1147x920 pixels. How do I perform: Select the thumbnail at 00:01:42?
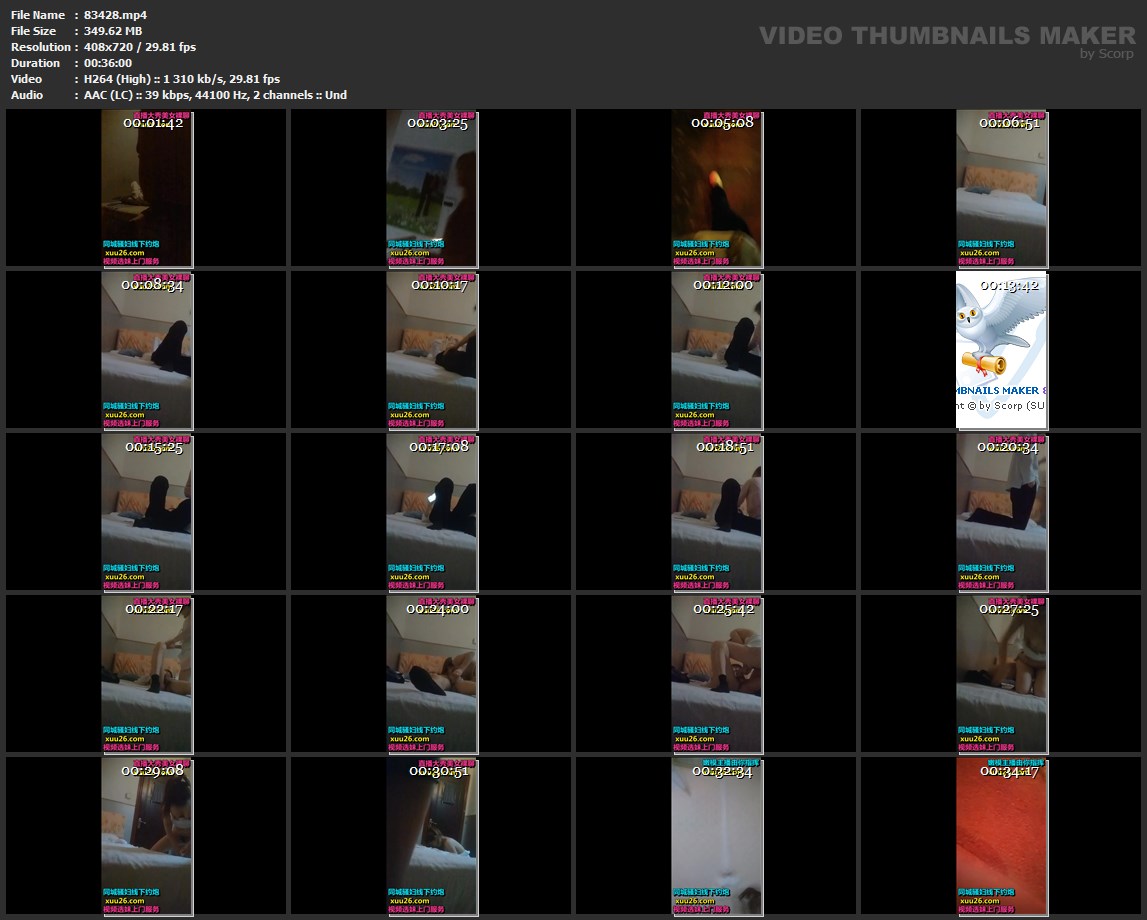pos(146,188)
